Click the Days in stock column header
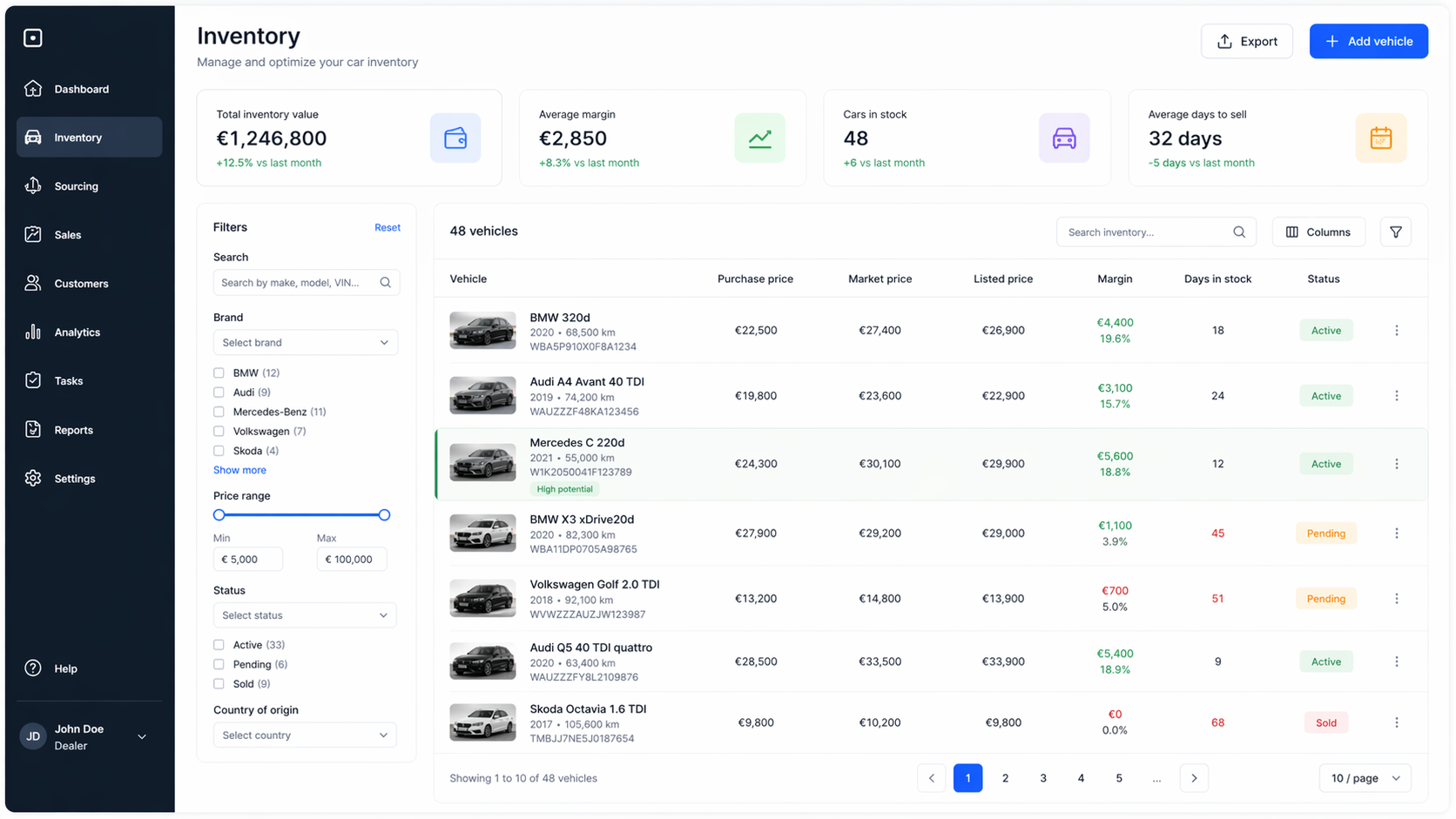 click(1217, 279)
